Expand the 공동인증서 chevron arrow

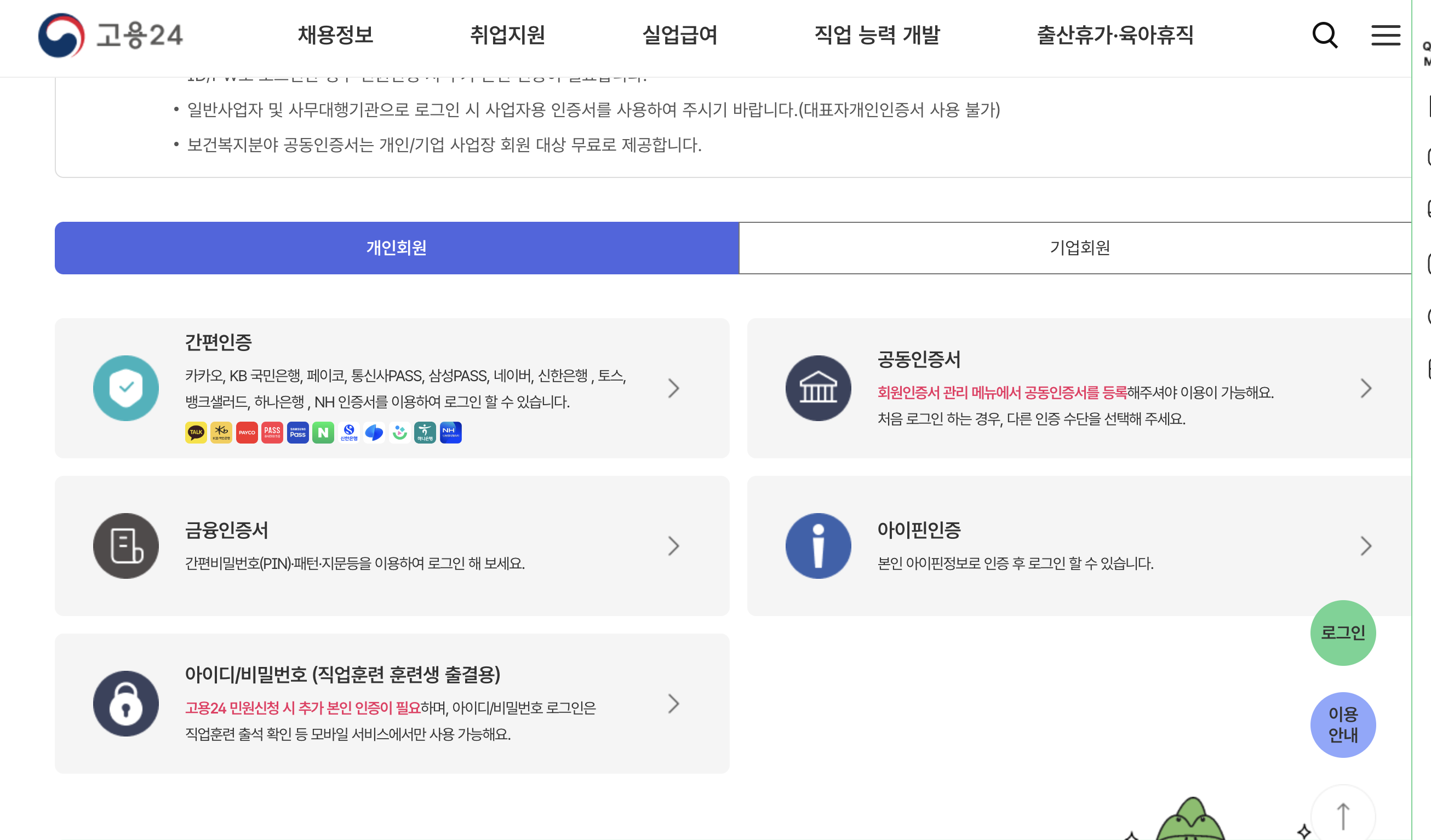click(1366, 388)
